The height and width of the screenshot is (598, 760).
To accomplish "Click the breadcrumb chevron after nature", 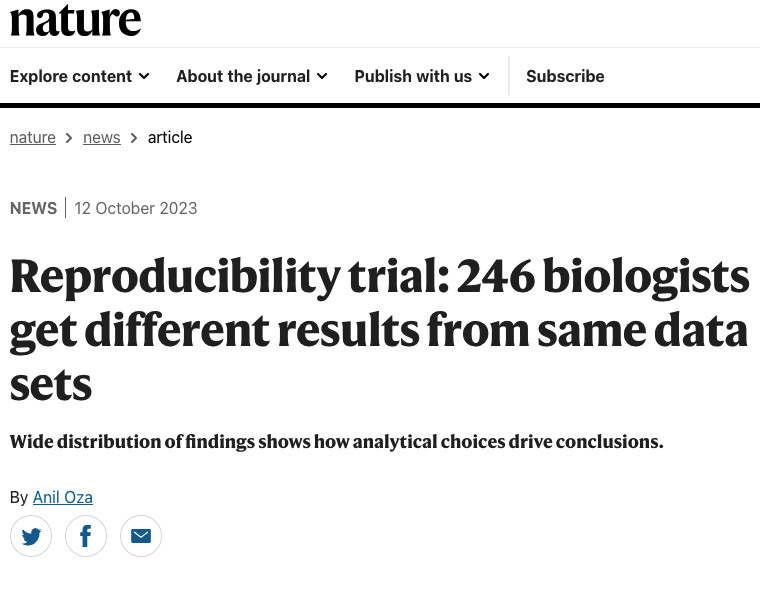I will [x=69, y=138].
